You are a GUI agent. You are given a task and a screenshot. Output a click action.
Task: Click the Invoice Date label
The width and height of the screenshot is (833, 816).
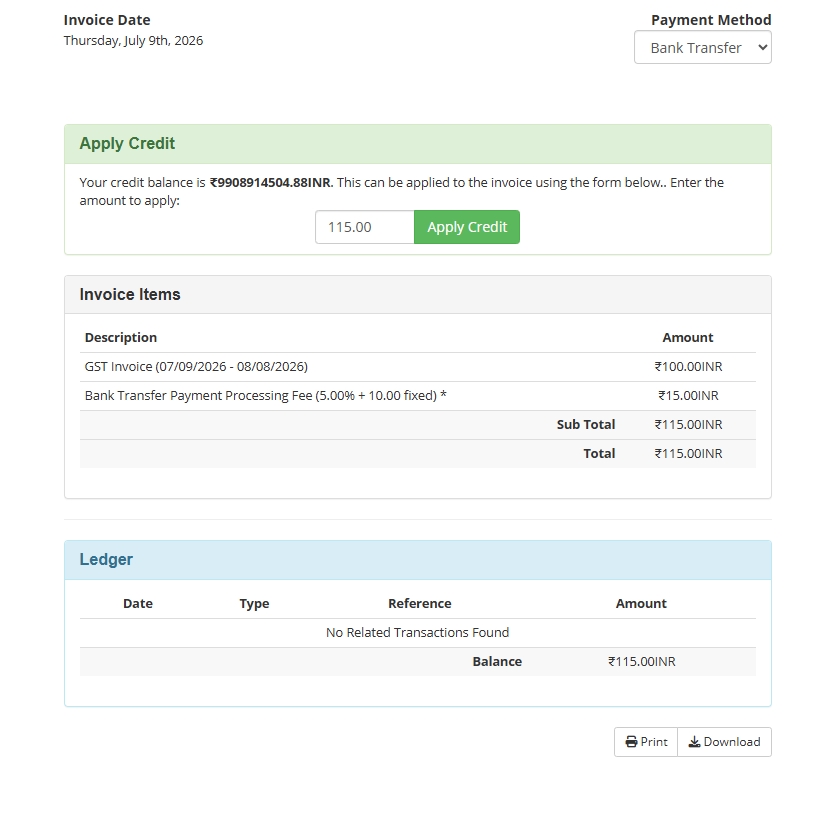pyautogui.click(x=107, y=20)
